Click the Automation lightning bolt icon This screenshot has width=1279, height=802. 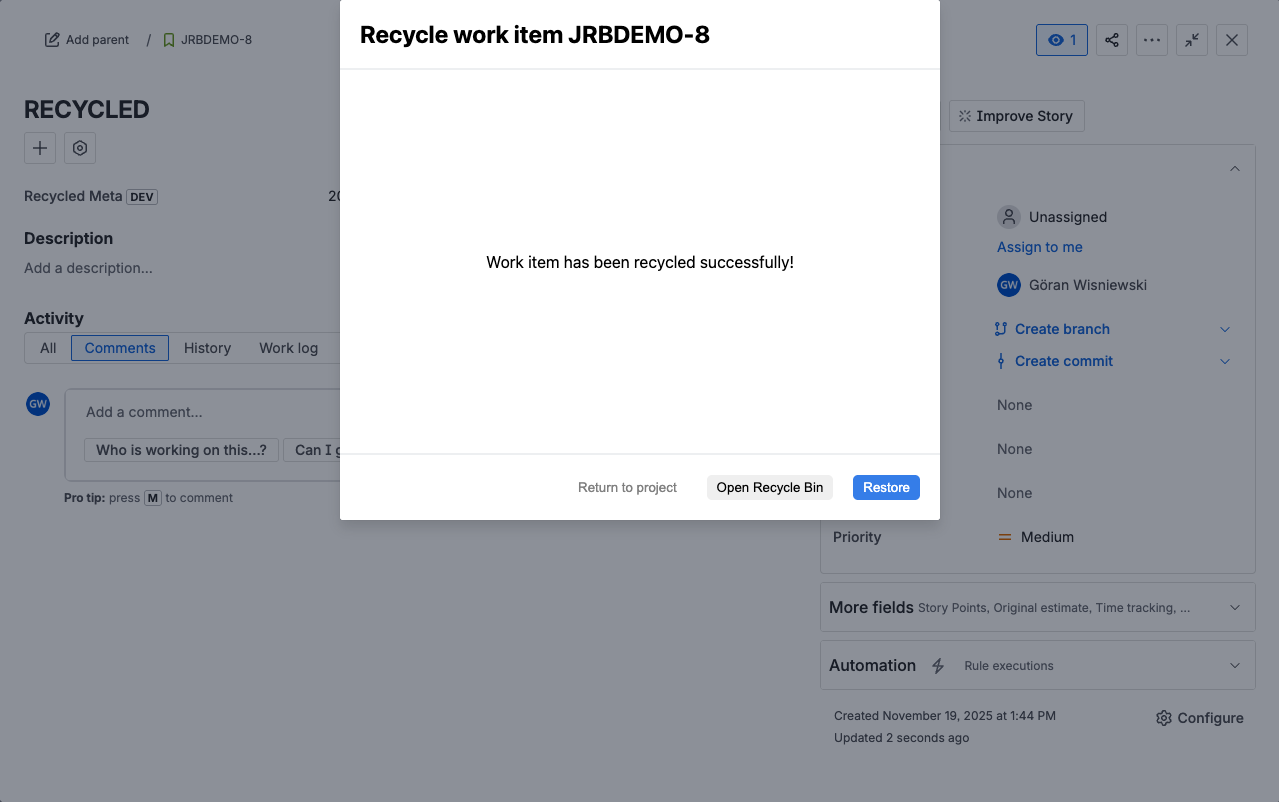coord(938,666)
